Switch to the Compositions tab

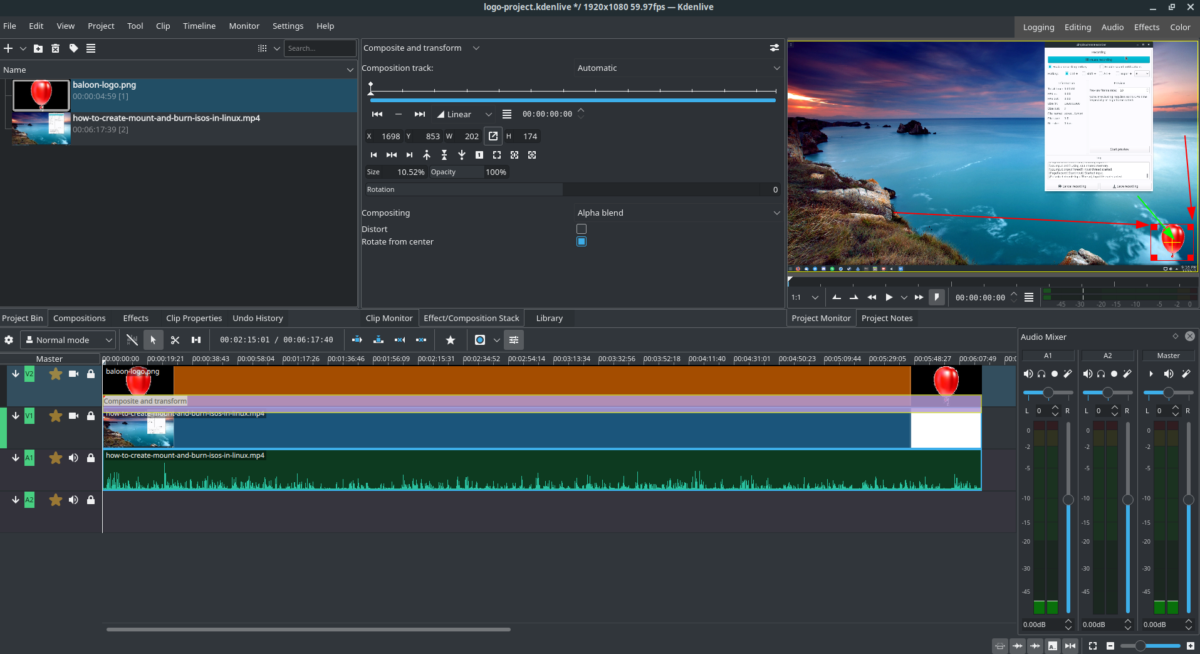(x=79, y=318)
